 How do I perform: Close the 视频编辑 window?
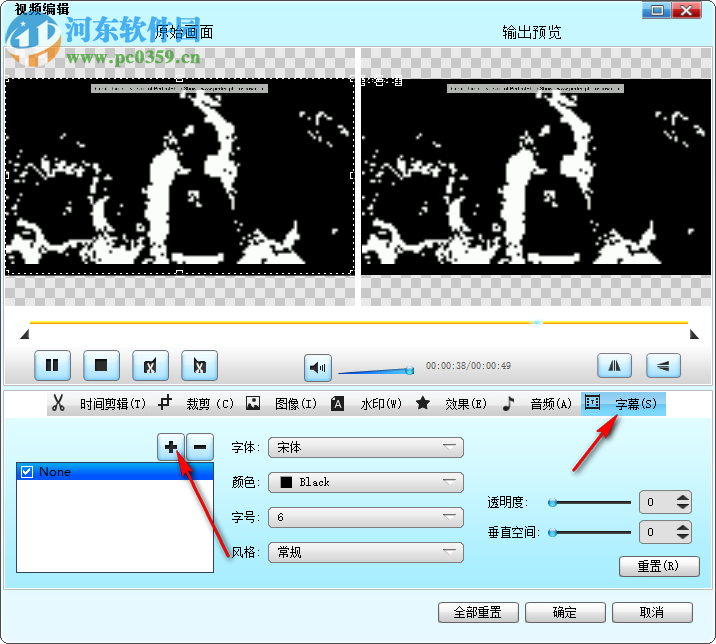click(x=686, y=10)
